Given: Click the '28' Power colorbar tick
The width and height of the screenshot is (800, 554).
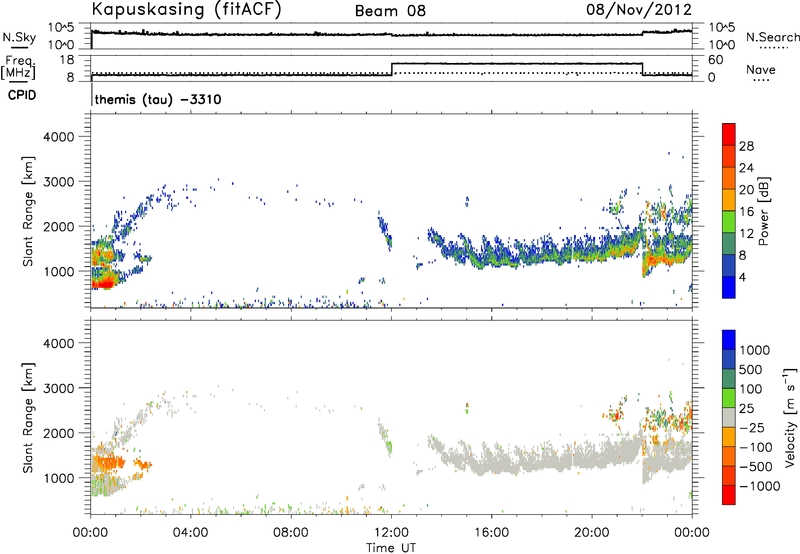Looking at the screenshot, I should [746, 146].
